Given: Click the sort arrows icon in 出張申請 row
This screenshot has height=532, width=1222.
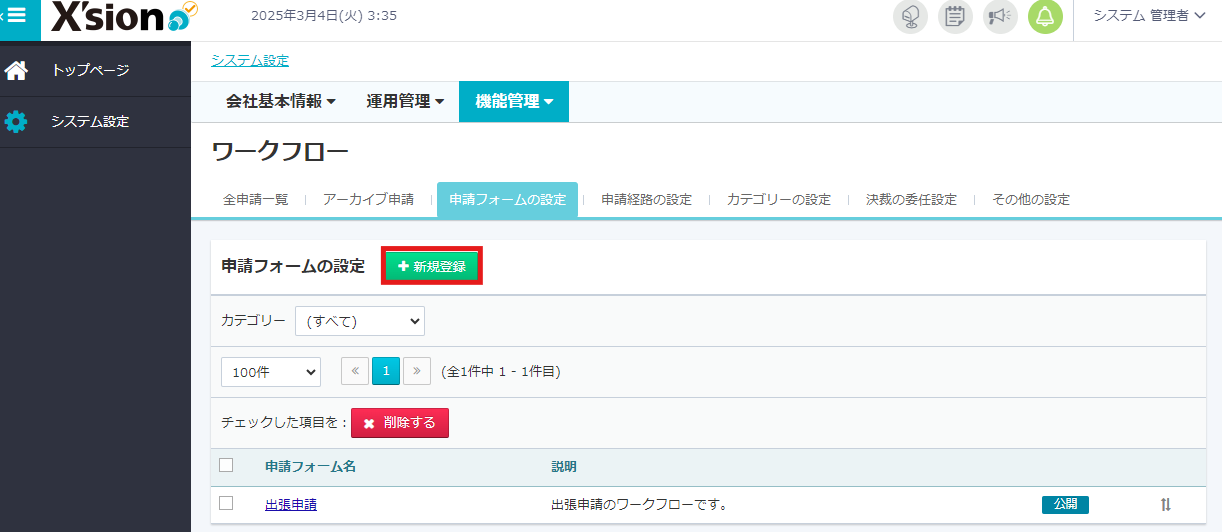Looking at the screenshot, I should tap(1165, 505).
